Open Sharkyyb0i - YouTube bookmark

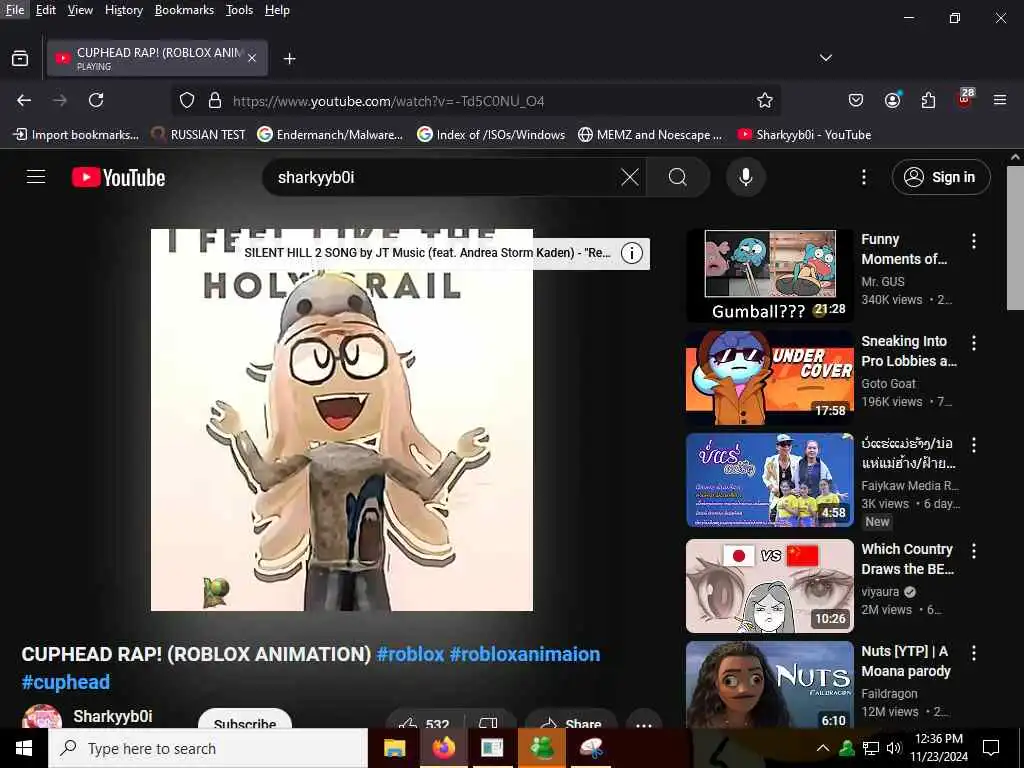coord(805,135)
